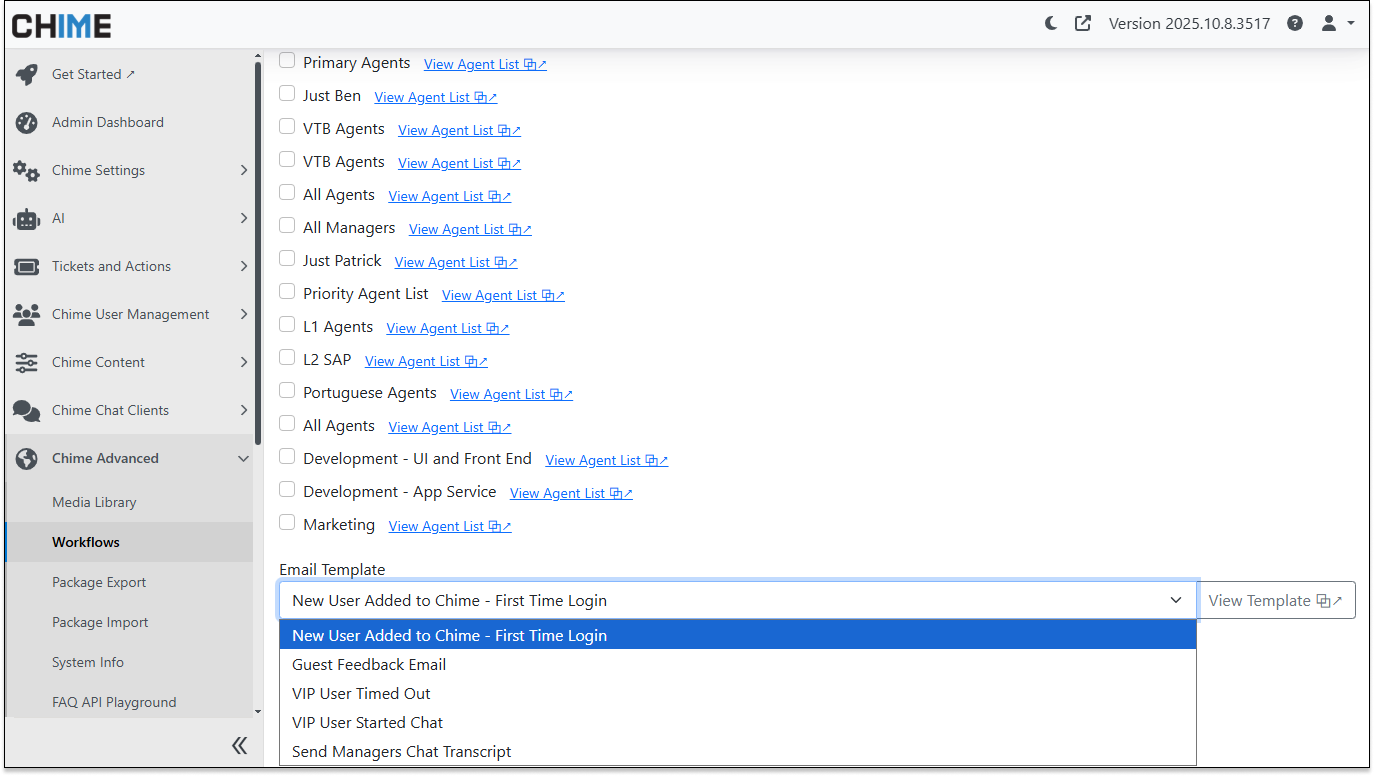Click the View Template button
The image size is (1374, 776).
[1275, 600]
